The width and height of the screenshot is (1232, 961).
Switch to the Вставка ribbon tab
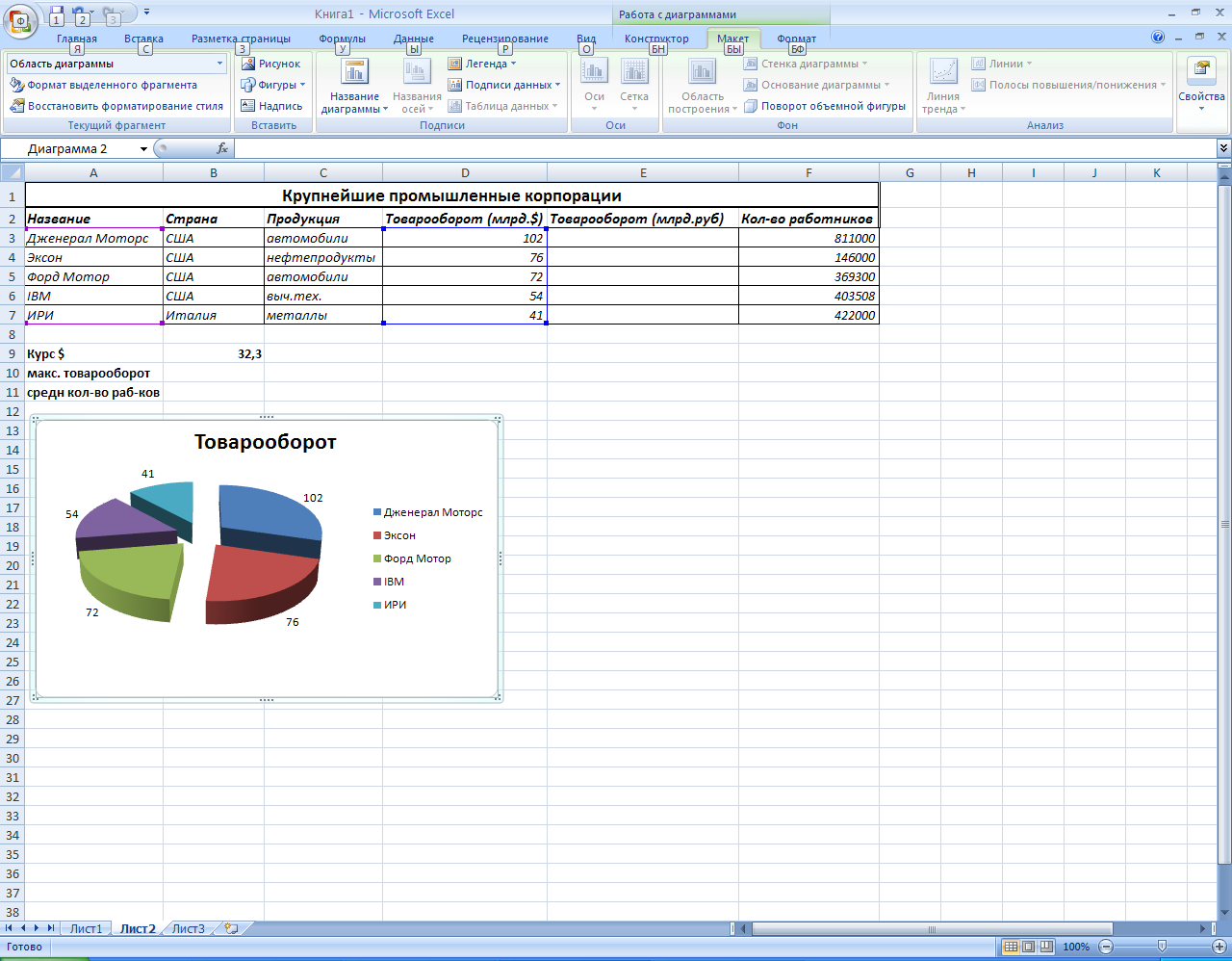click(143, 39)
